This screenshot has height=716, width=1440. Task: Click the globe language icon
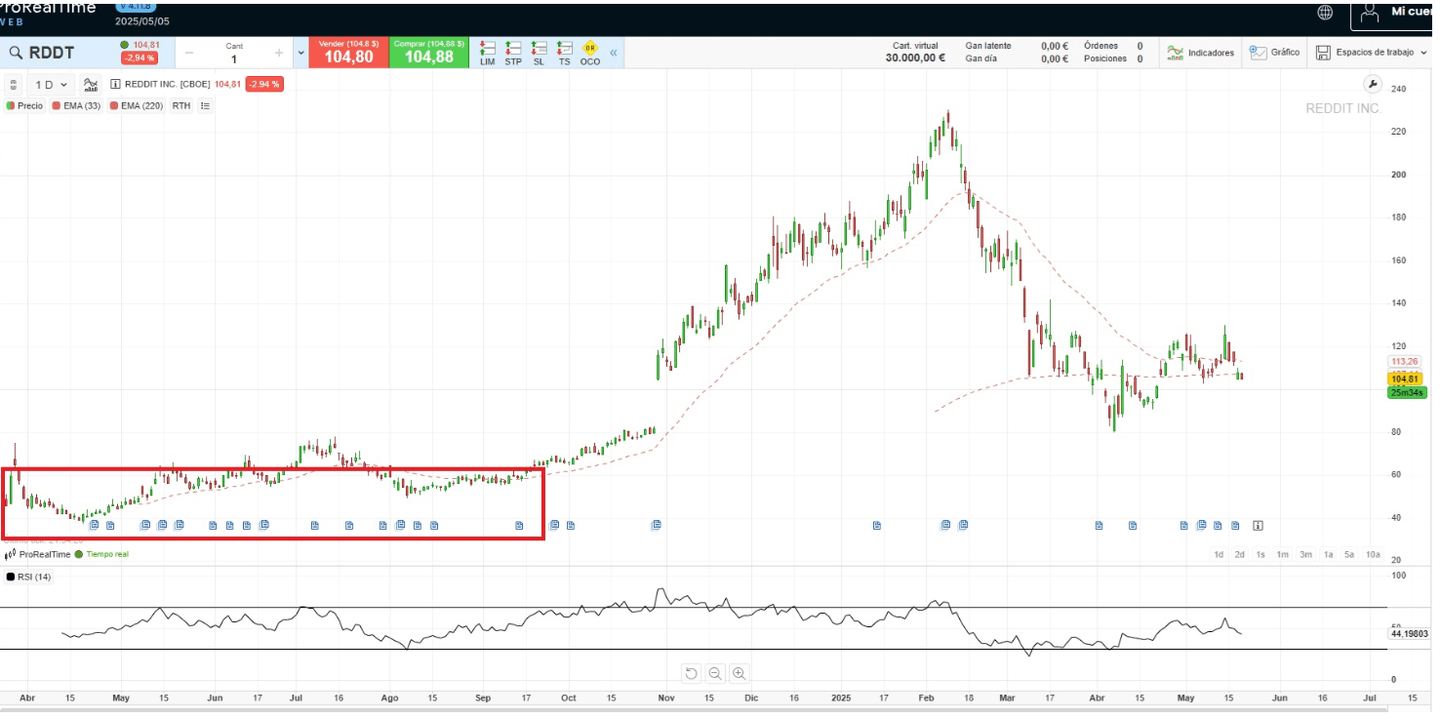pyautogui.click(x=1325, y=12)
